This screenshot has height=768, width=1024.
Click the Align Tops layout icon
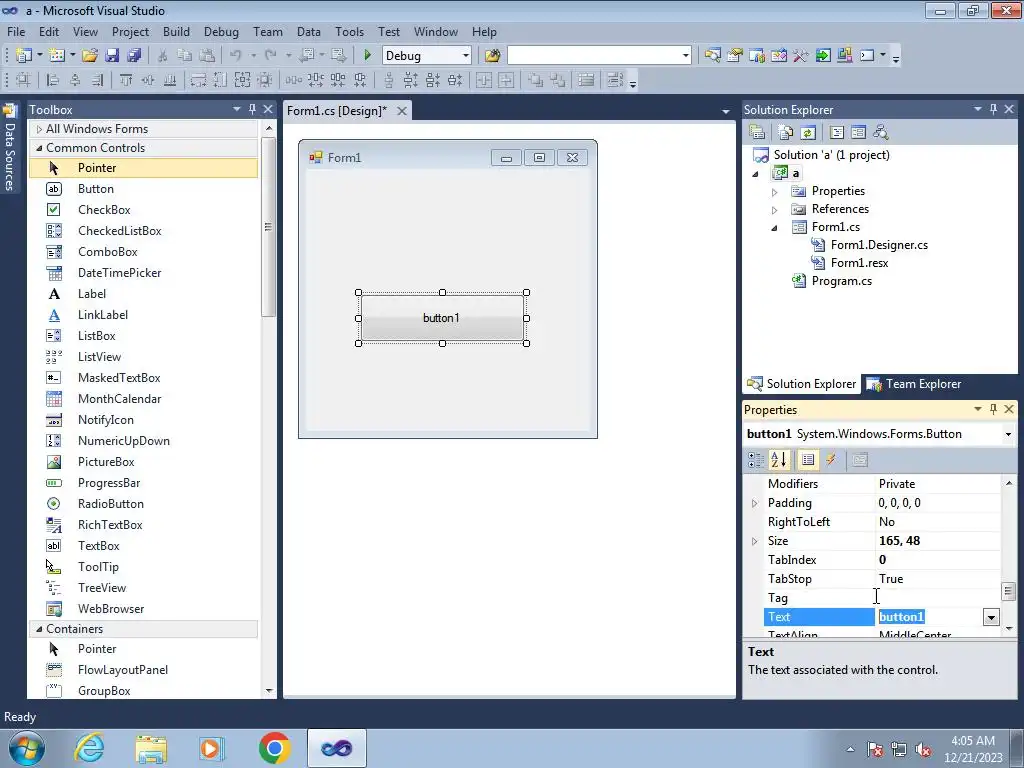point(126,80)
